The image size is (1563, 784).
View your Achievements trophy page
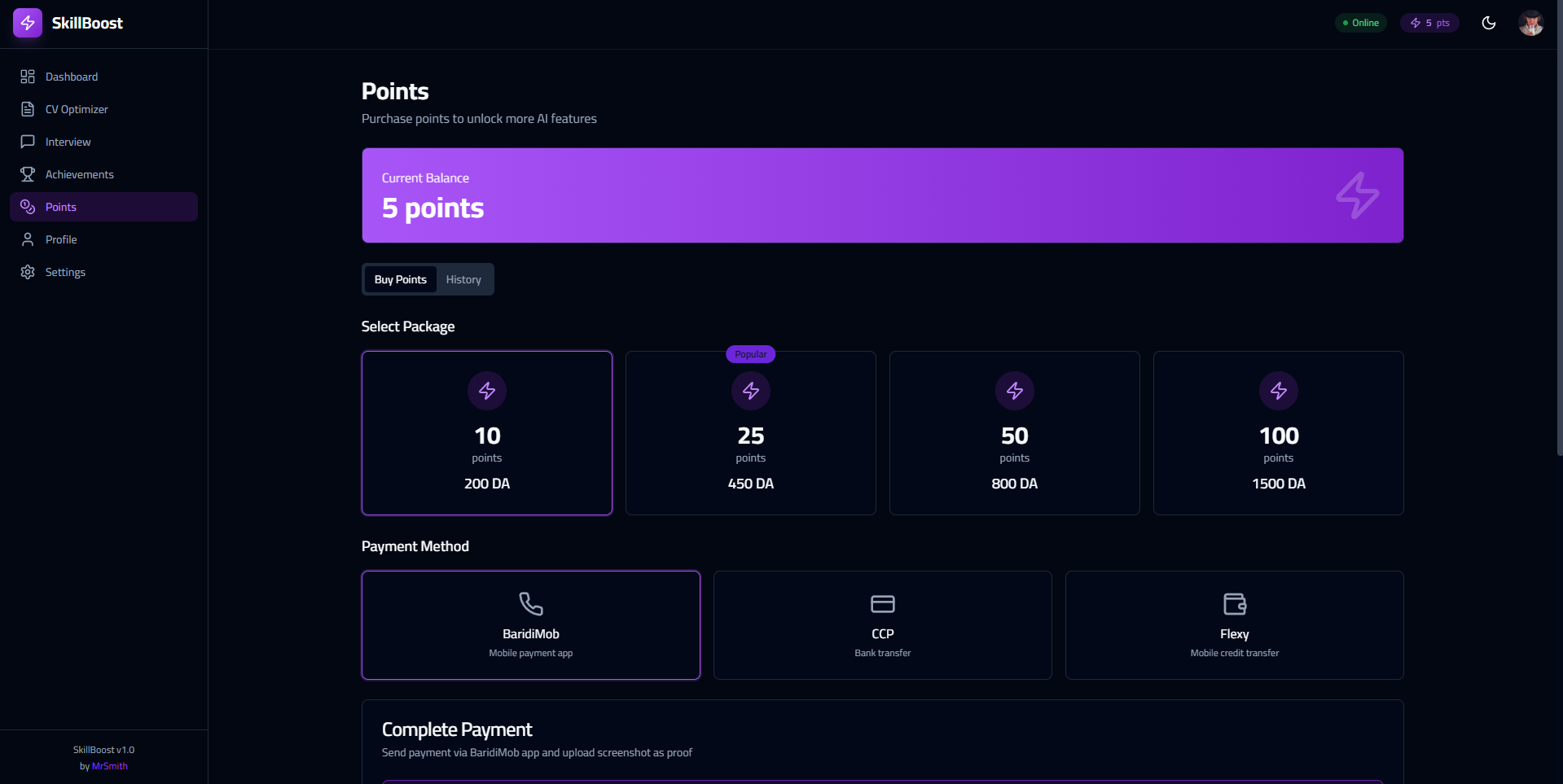79,174
